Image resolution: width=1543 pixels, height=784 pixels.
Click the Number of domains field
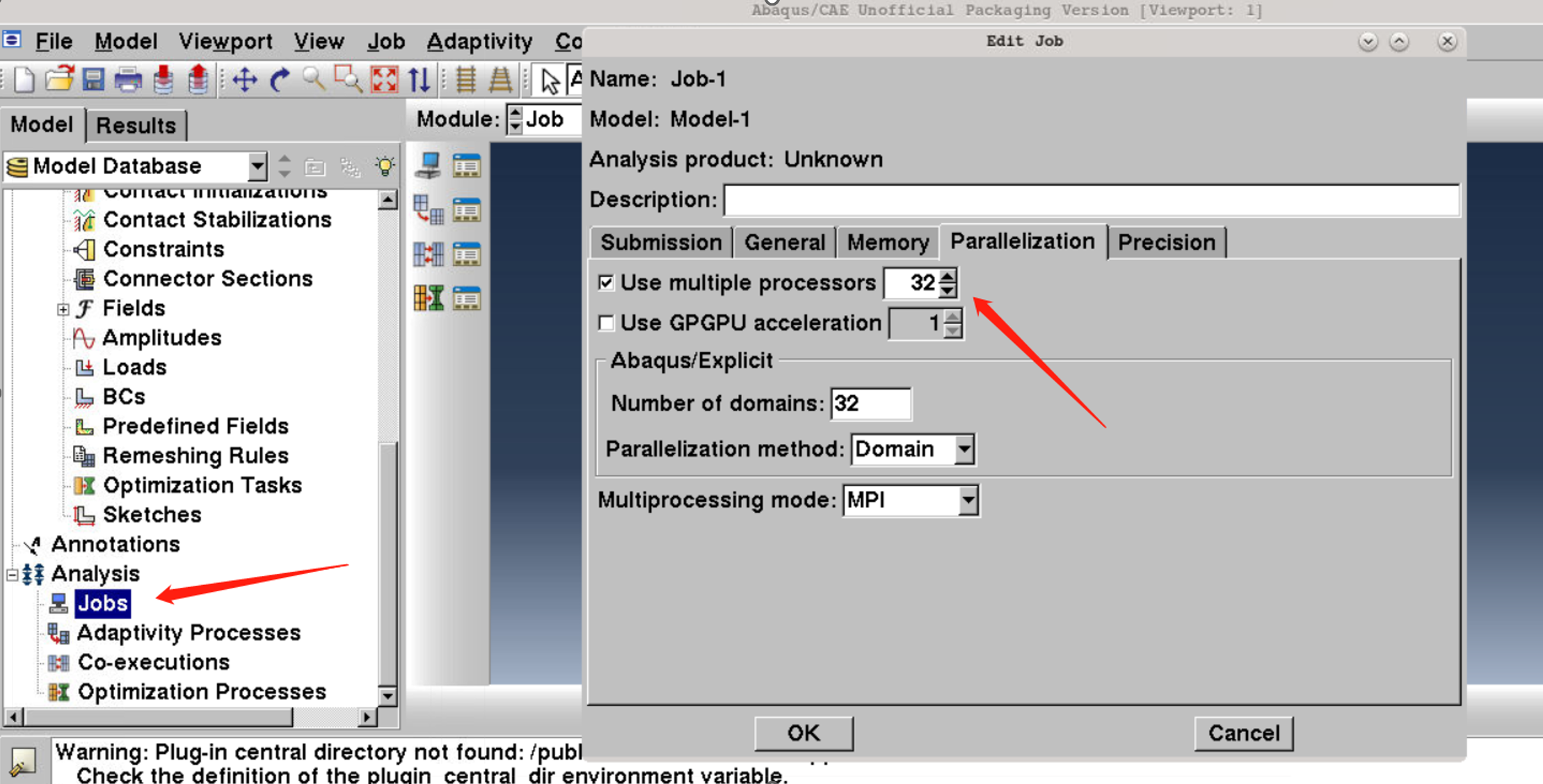(870, 403)
